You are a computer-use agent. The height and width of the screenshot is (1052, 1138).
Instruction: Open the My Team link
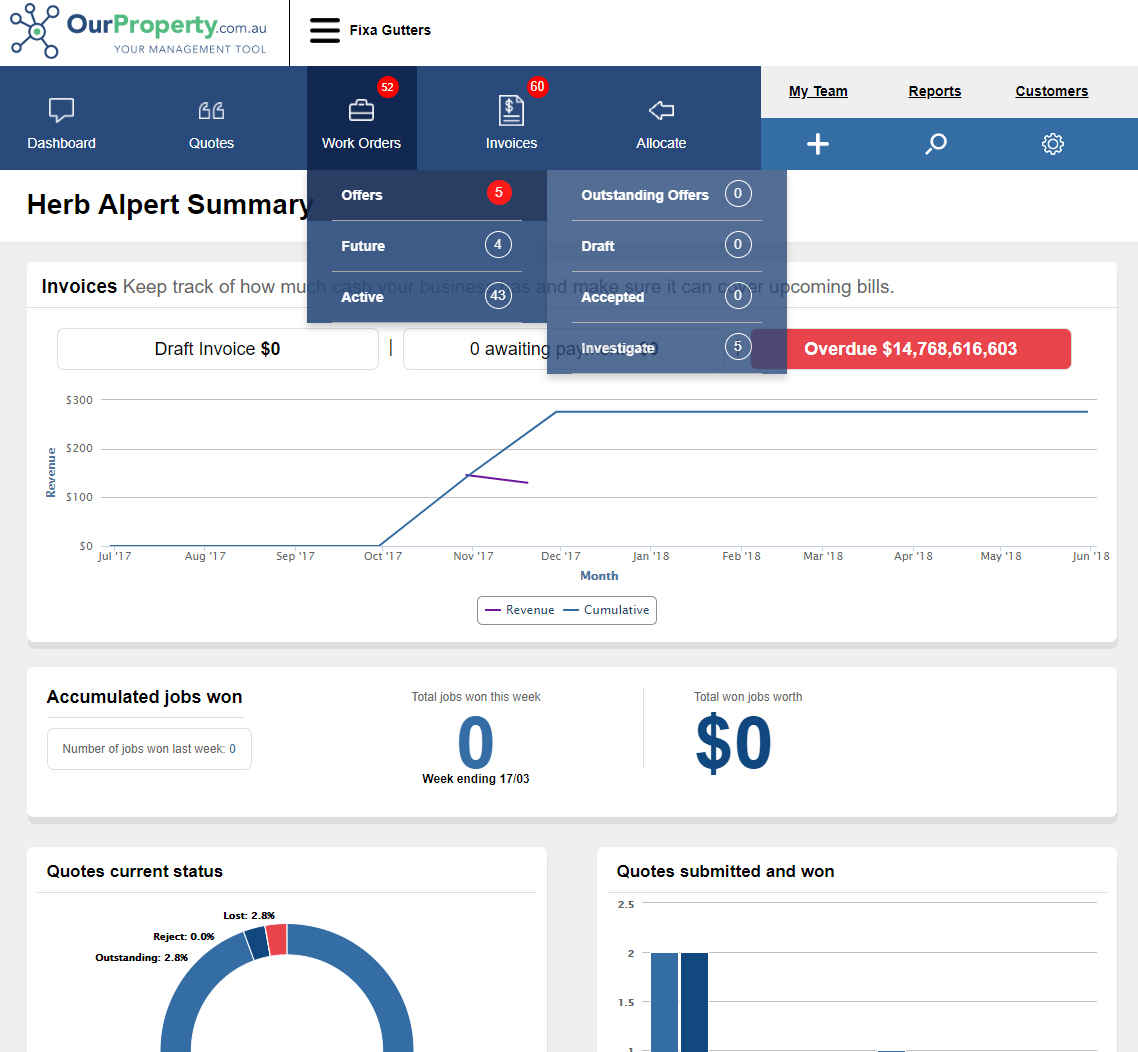tap(818, 91)
